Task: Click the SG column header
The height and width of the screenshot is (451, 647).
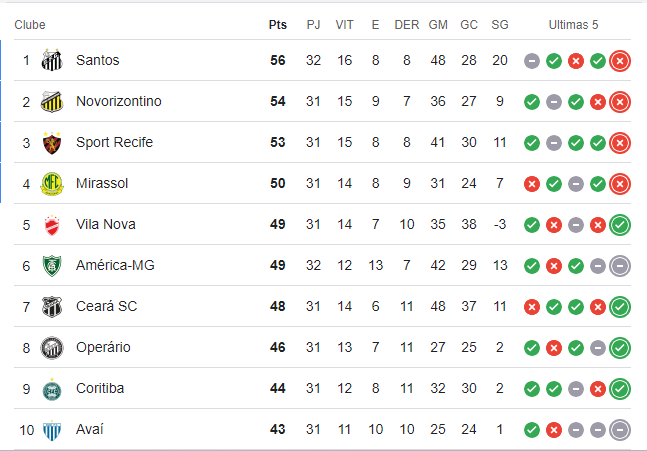Action: tap(500, 24)
